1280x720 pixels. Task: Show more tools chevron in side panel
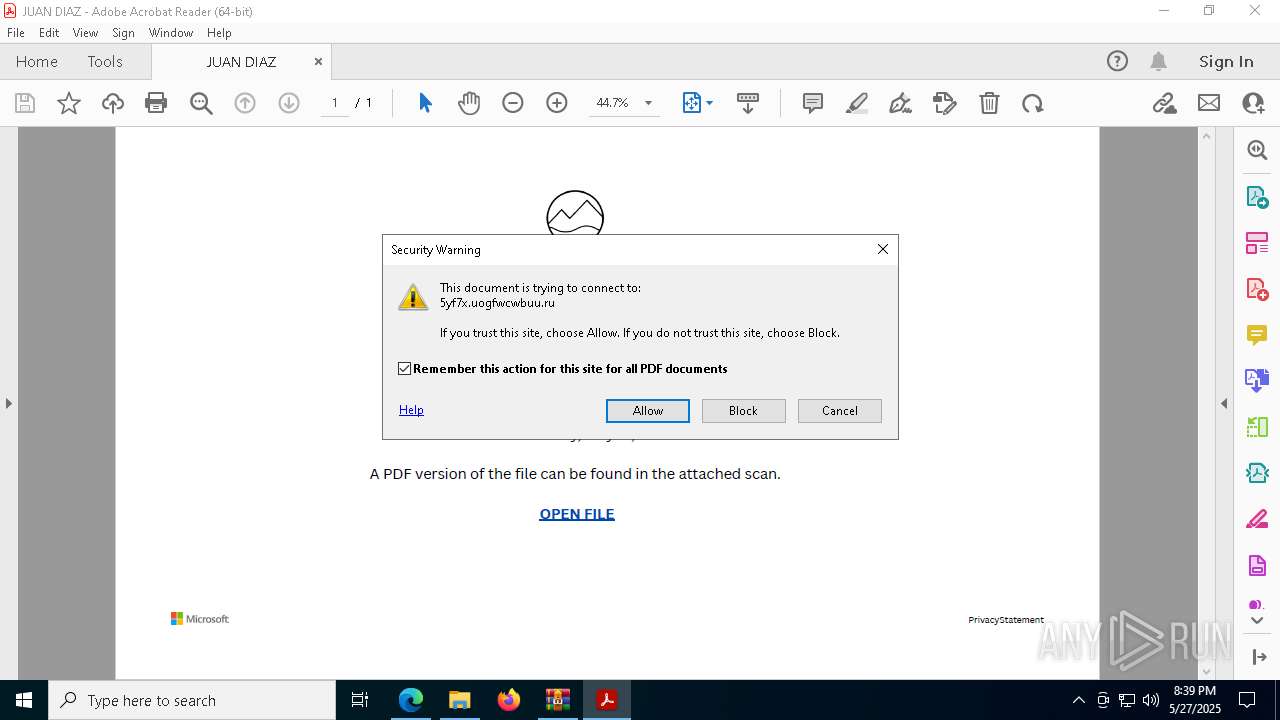click(1257, 621)
